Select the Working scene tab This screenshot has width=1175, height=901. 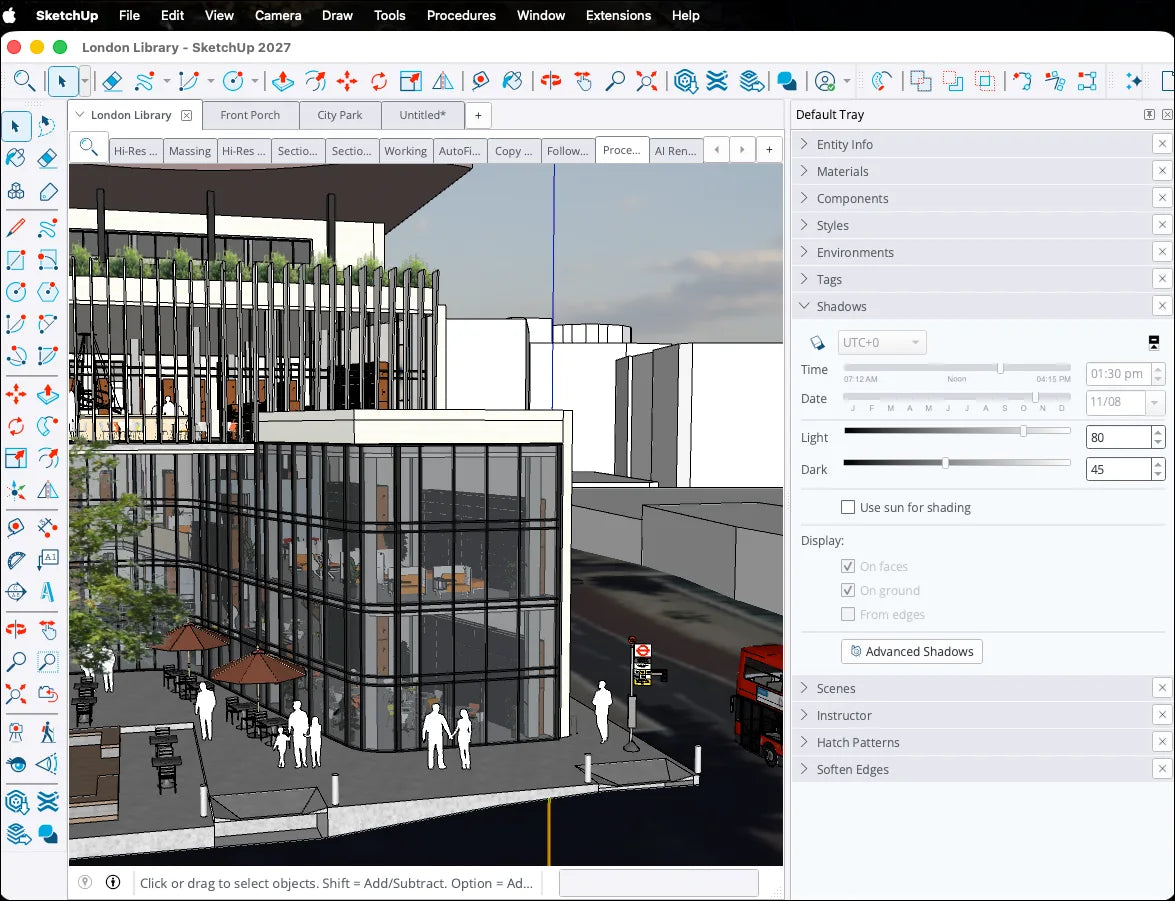click(x=405, y=151)
